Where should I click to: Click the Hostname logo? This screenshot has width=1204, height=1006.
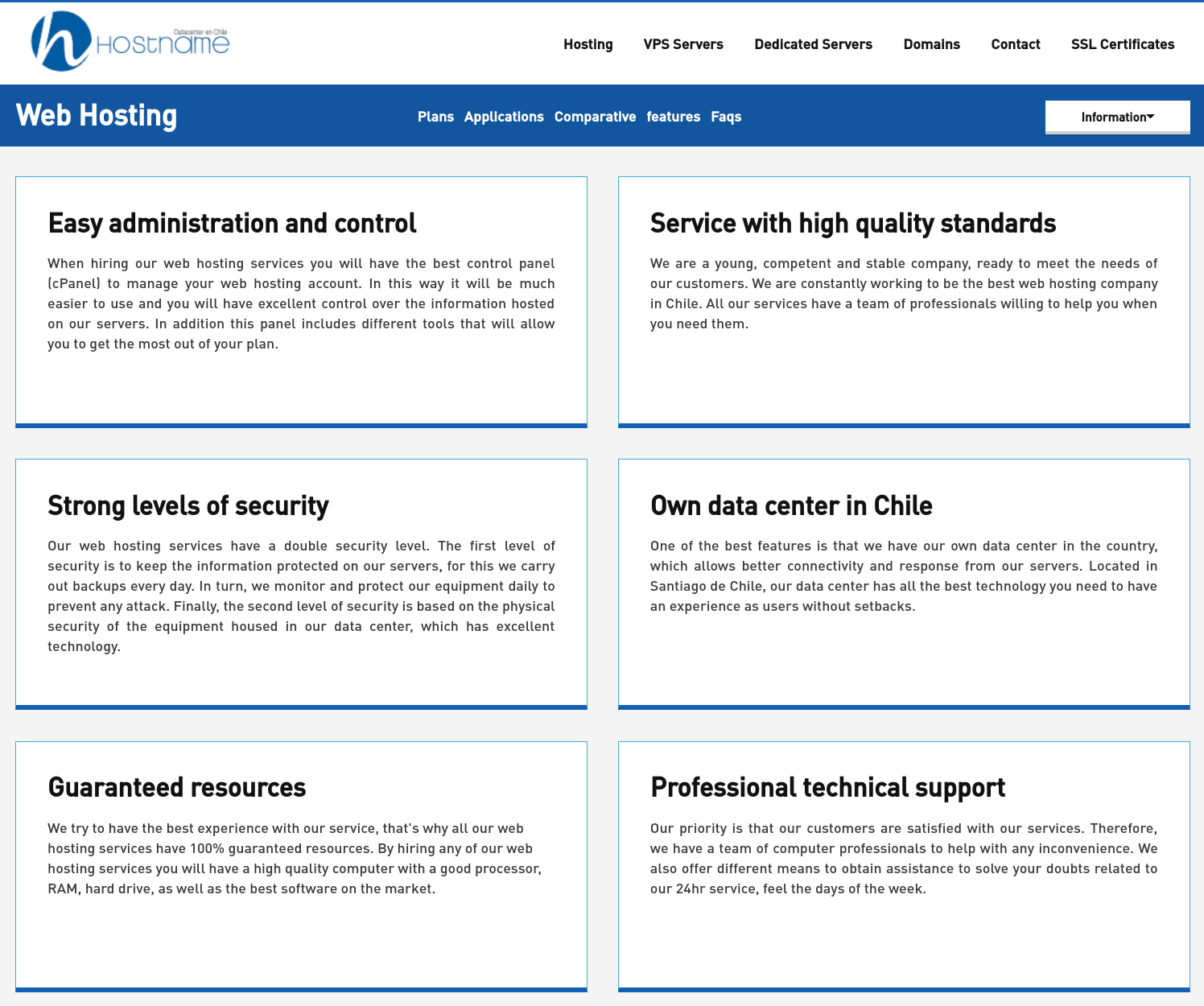pyautogui.click(x=130, y=42)
